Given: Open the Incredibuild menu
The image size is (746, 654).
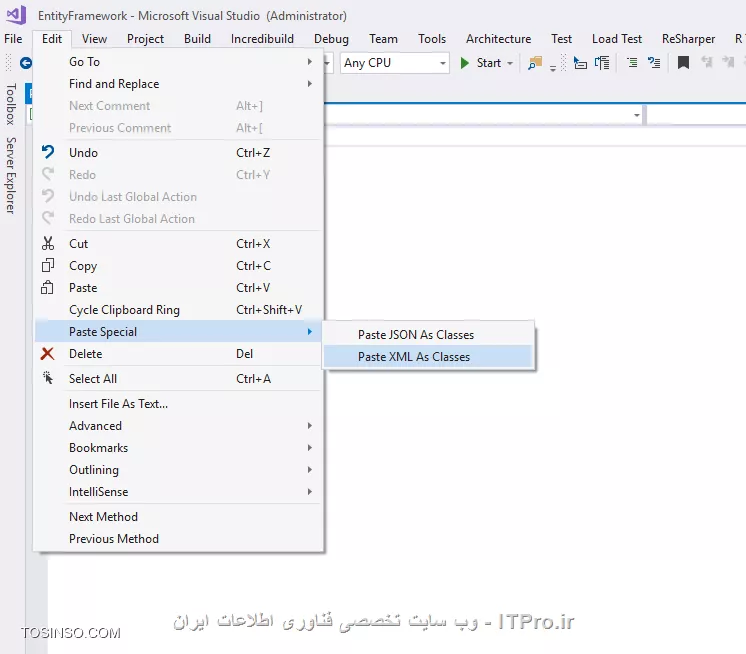Looking at the screenshot, I should [x=262, y=39].
